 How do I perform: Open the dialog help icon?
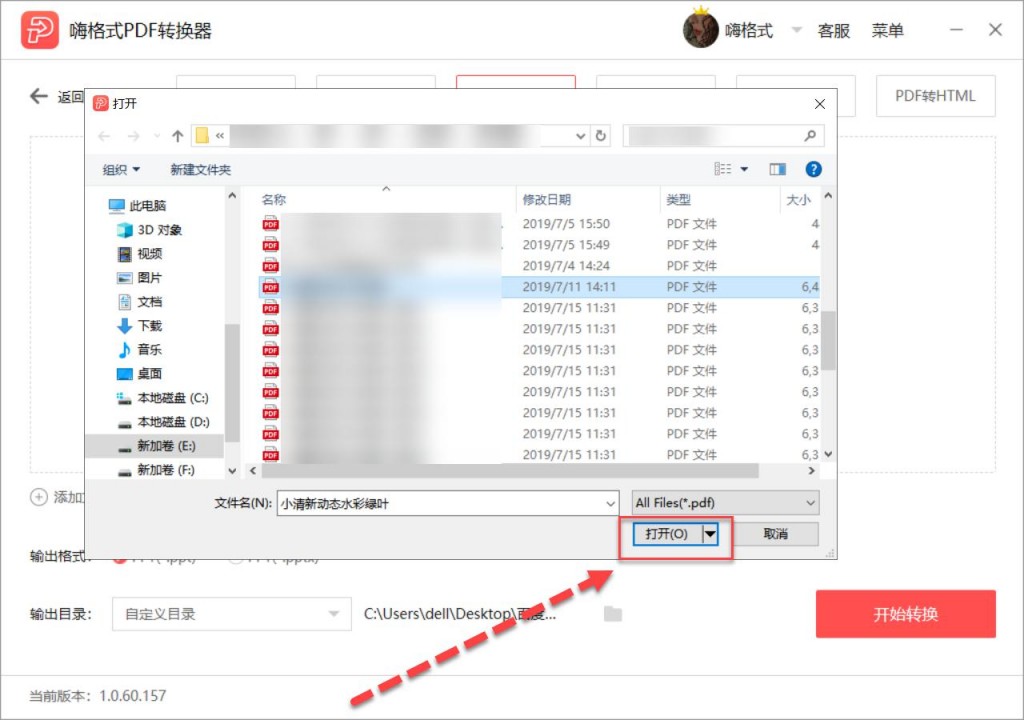(813, 169)
